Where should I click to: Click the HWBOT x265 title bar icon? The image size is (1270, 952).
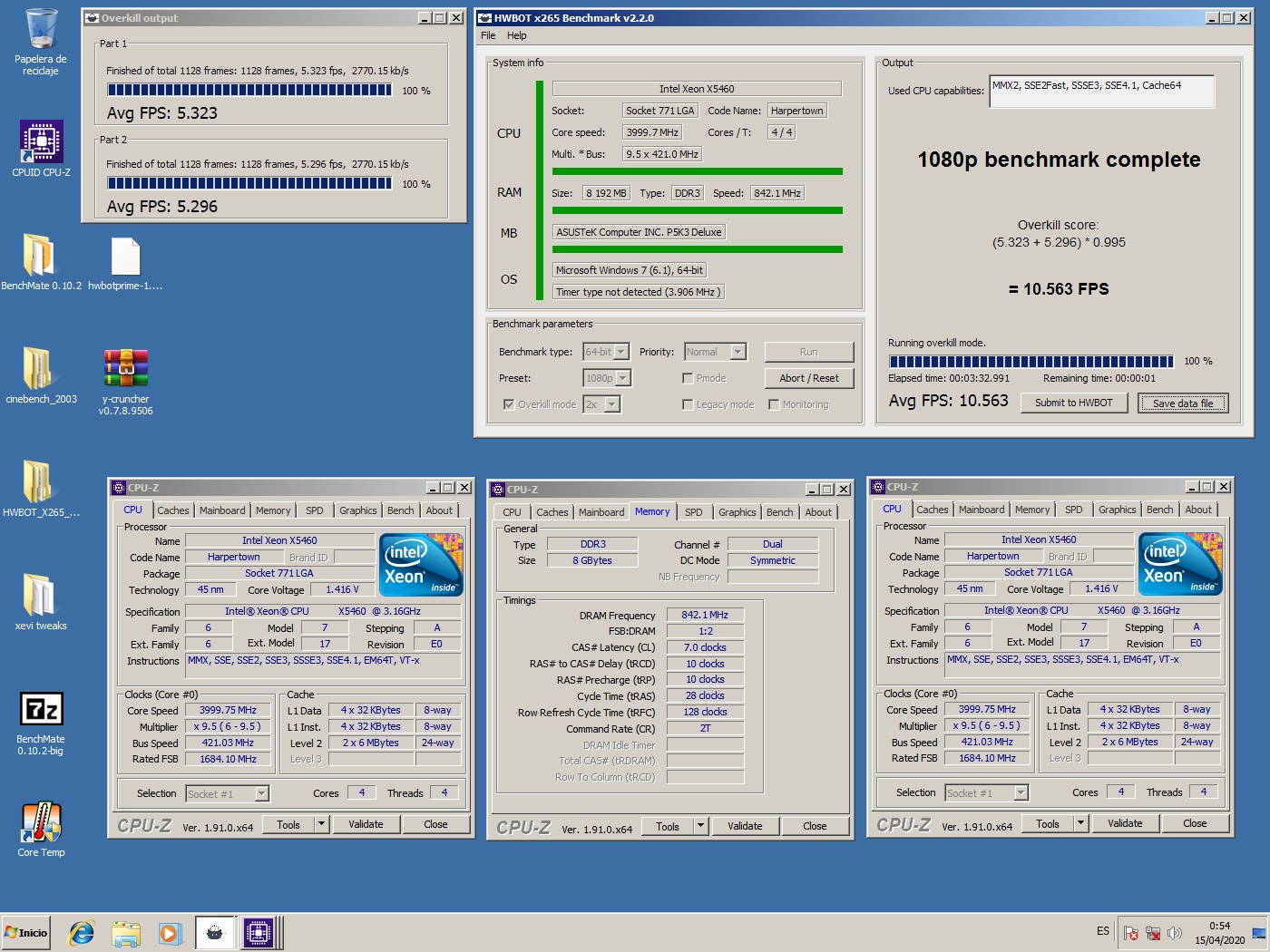pos(484,18)
